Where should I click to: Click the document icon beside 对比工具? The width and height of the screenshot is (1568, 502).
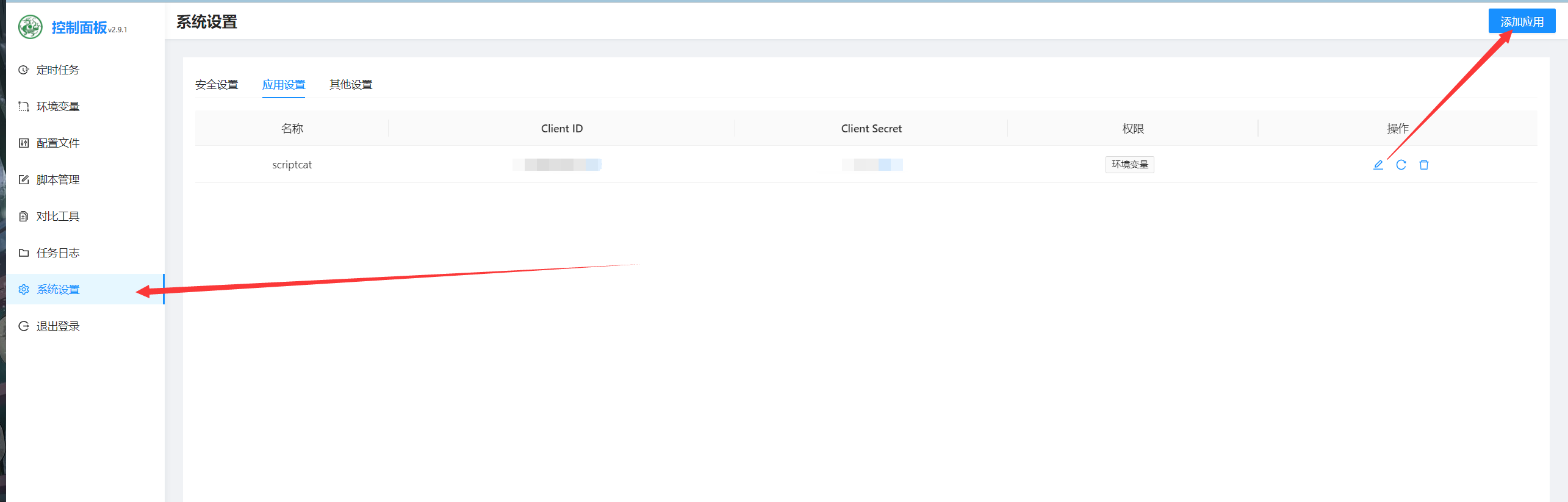click(x=24, y=217)
